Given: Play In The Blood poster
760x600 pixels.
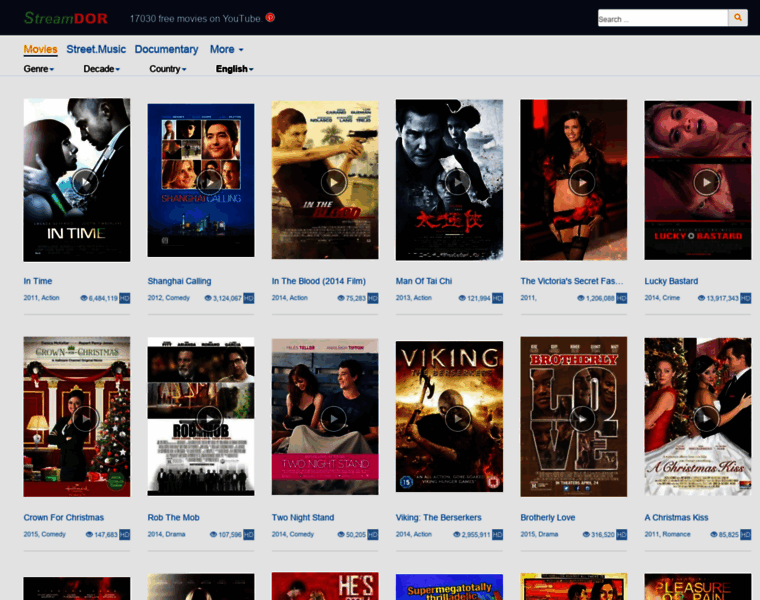Looking at the screenshot, I should click(325, 180).
